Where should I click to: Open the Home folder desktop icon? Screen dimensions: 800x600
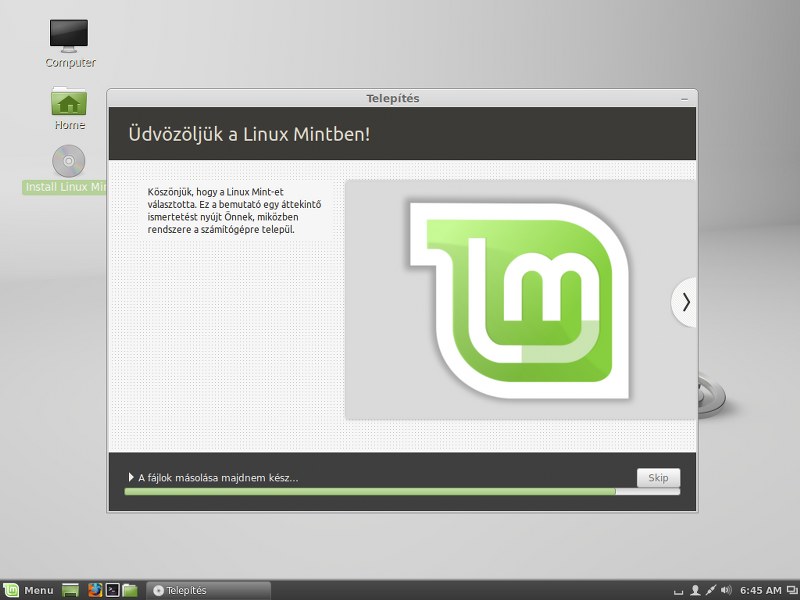69,108
